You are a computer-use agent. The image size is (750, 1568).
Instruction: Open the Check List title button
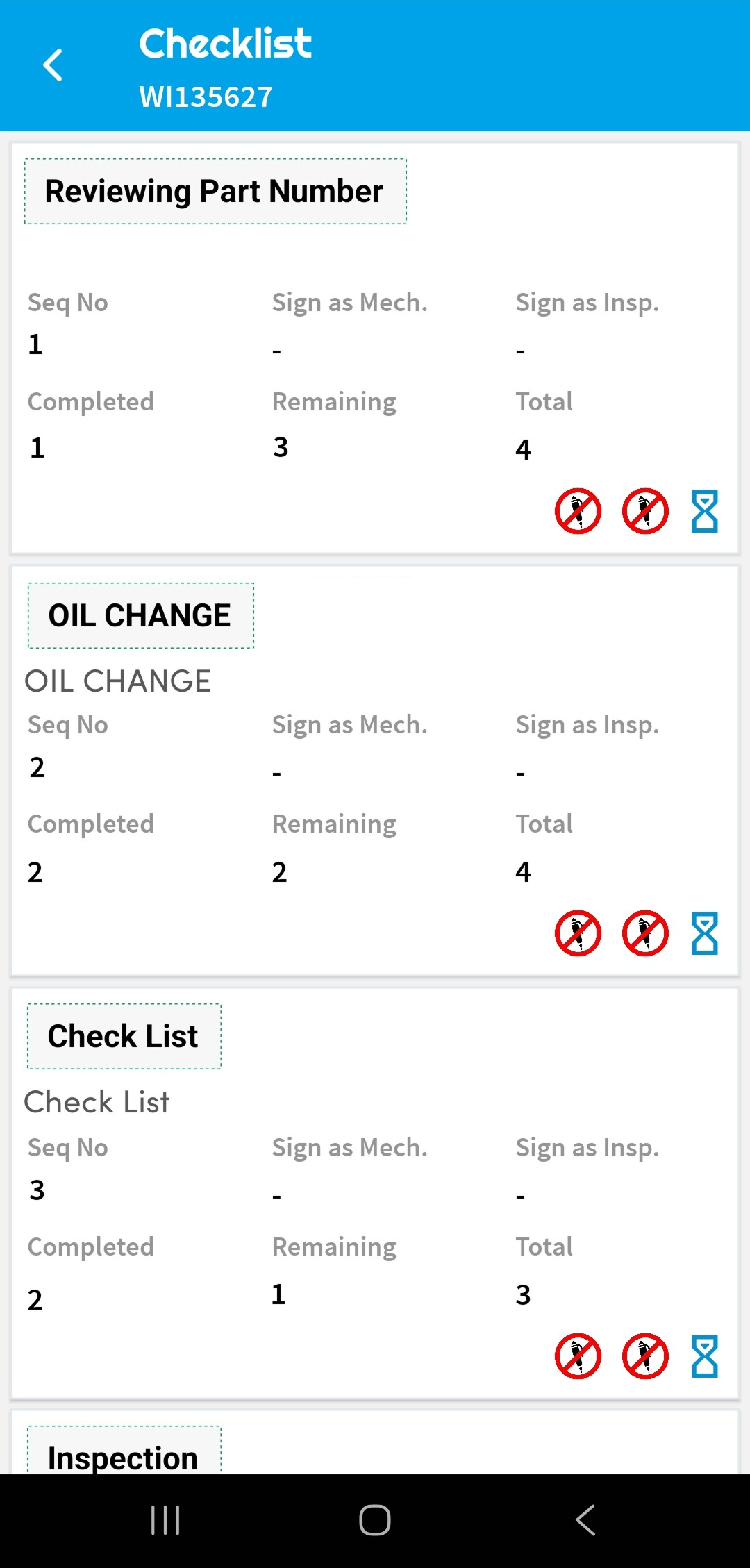pos(124,1036)
